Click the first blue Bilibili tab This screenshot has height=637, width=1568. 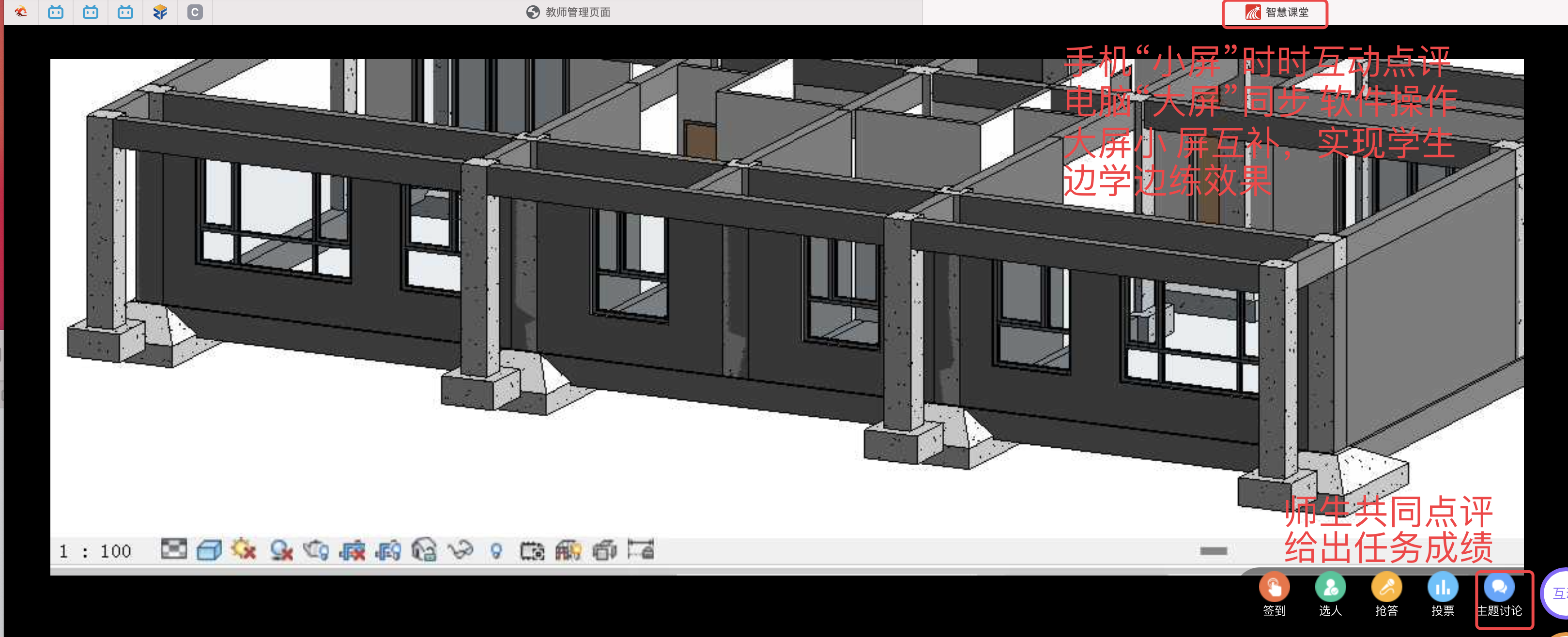(x=55, y=12)
